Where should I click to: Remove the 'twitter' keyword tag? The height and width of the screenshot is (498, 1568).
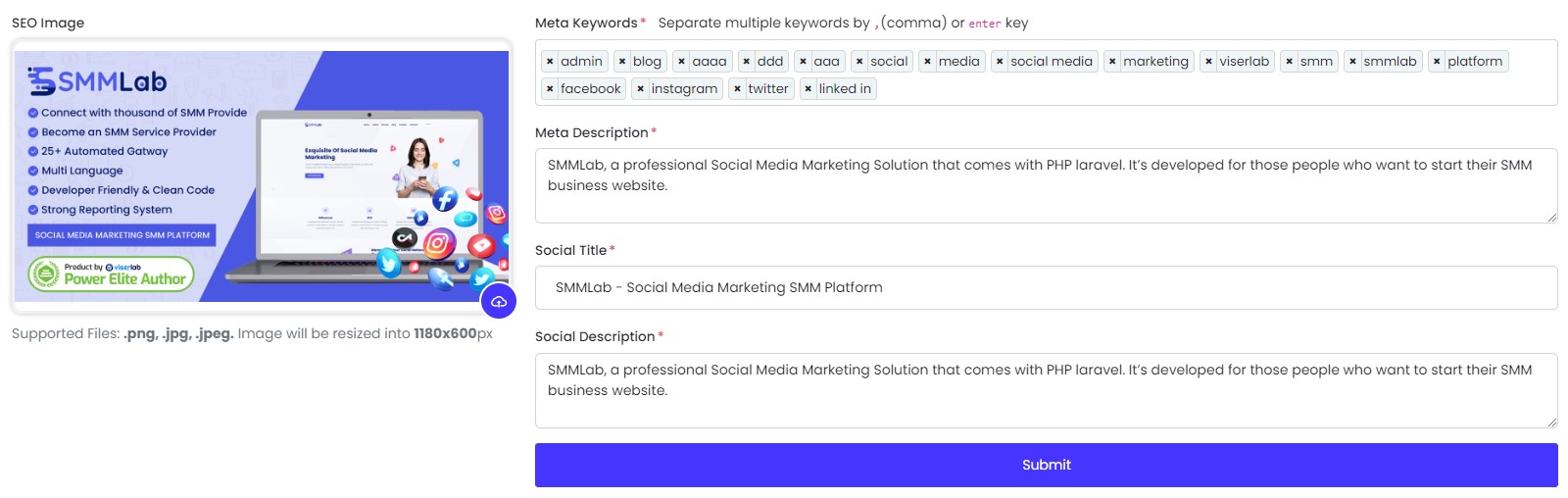(738, 89)
